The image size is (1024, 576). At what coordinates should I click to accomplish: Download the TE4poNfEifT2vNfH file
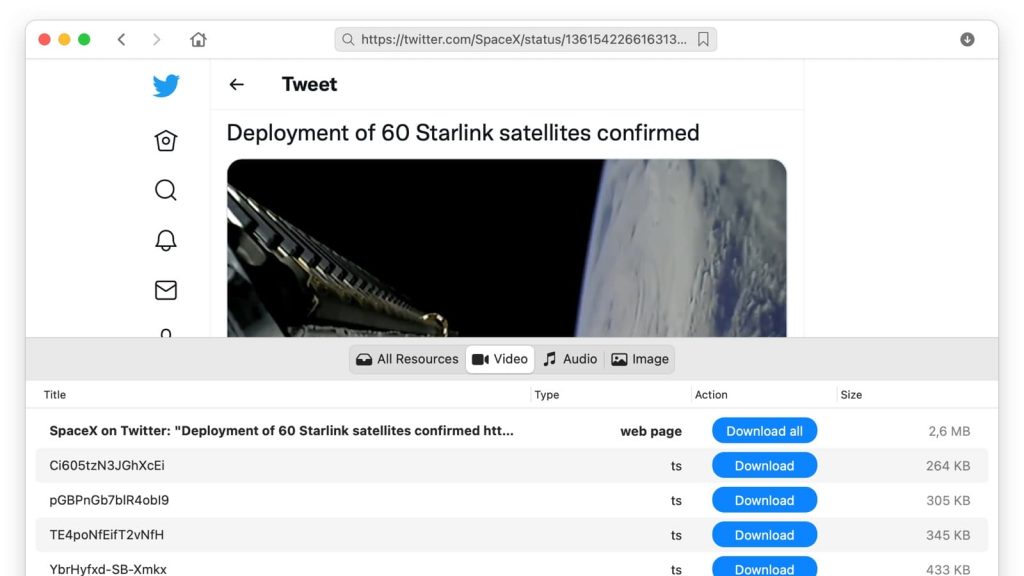764,535
